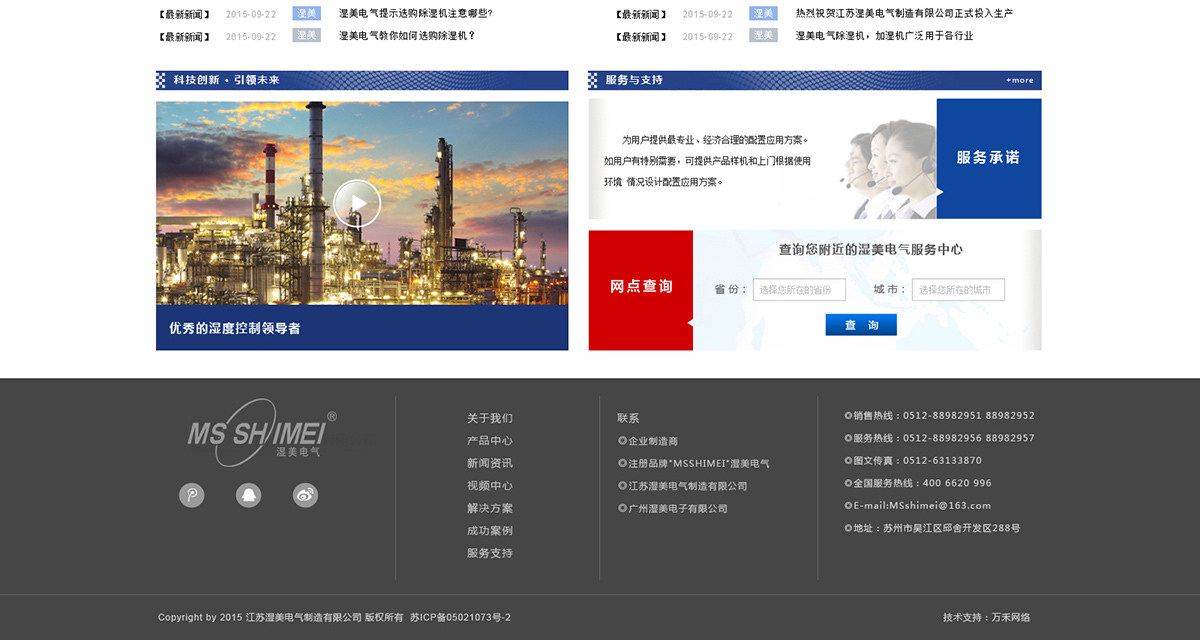
Task: Click the 湿美 tag beside 湿美电气提示选购除湿机注意哪些
Action: (306, 14)
